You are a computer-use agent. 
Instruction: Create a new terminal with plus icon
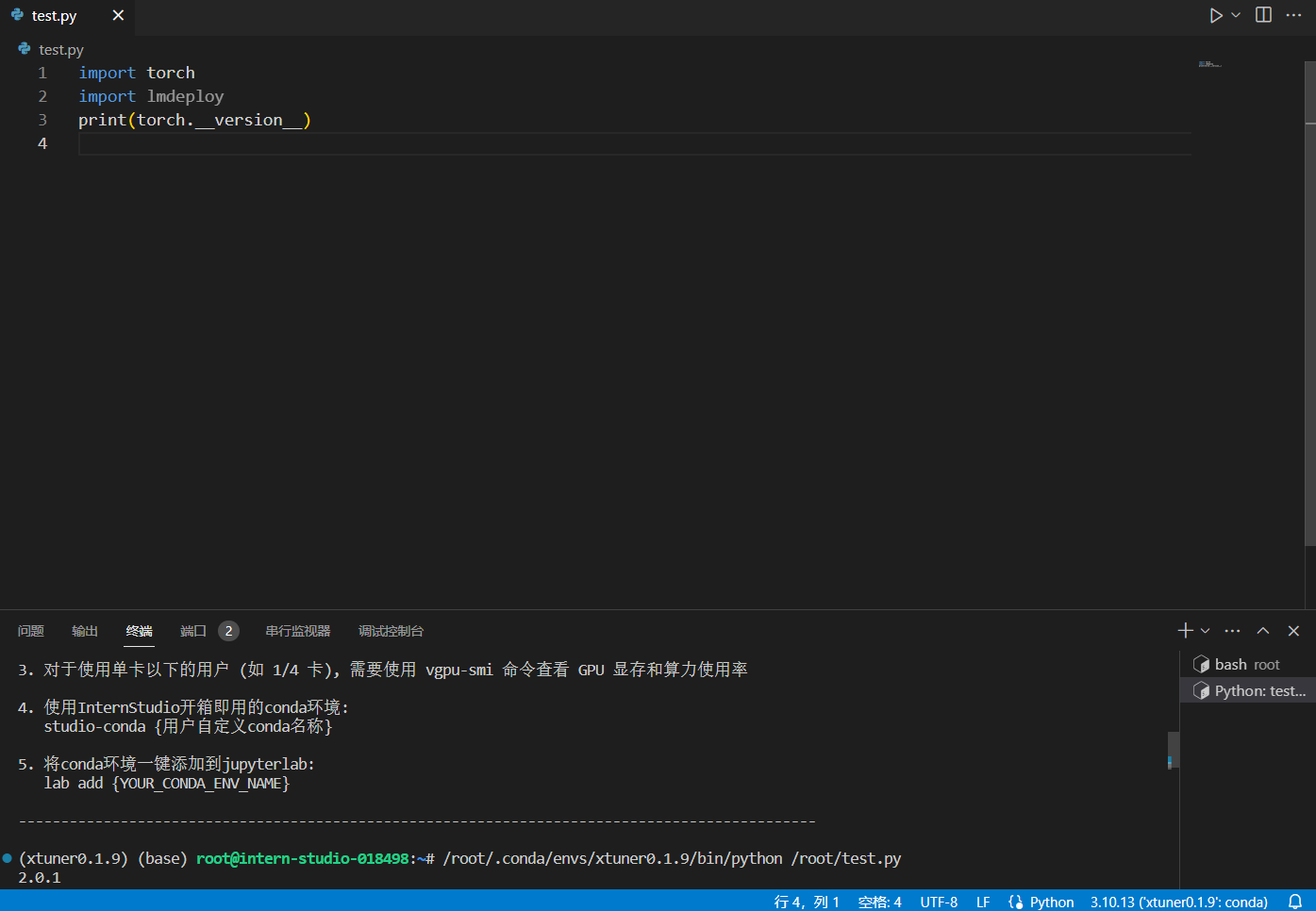coord(1185,631)
